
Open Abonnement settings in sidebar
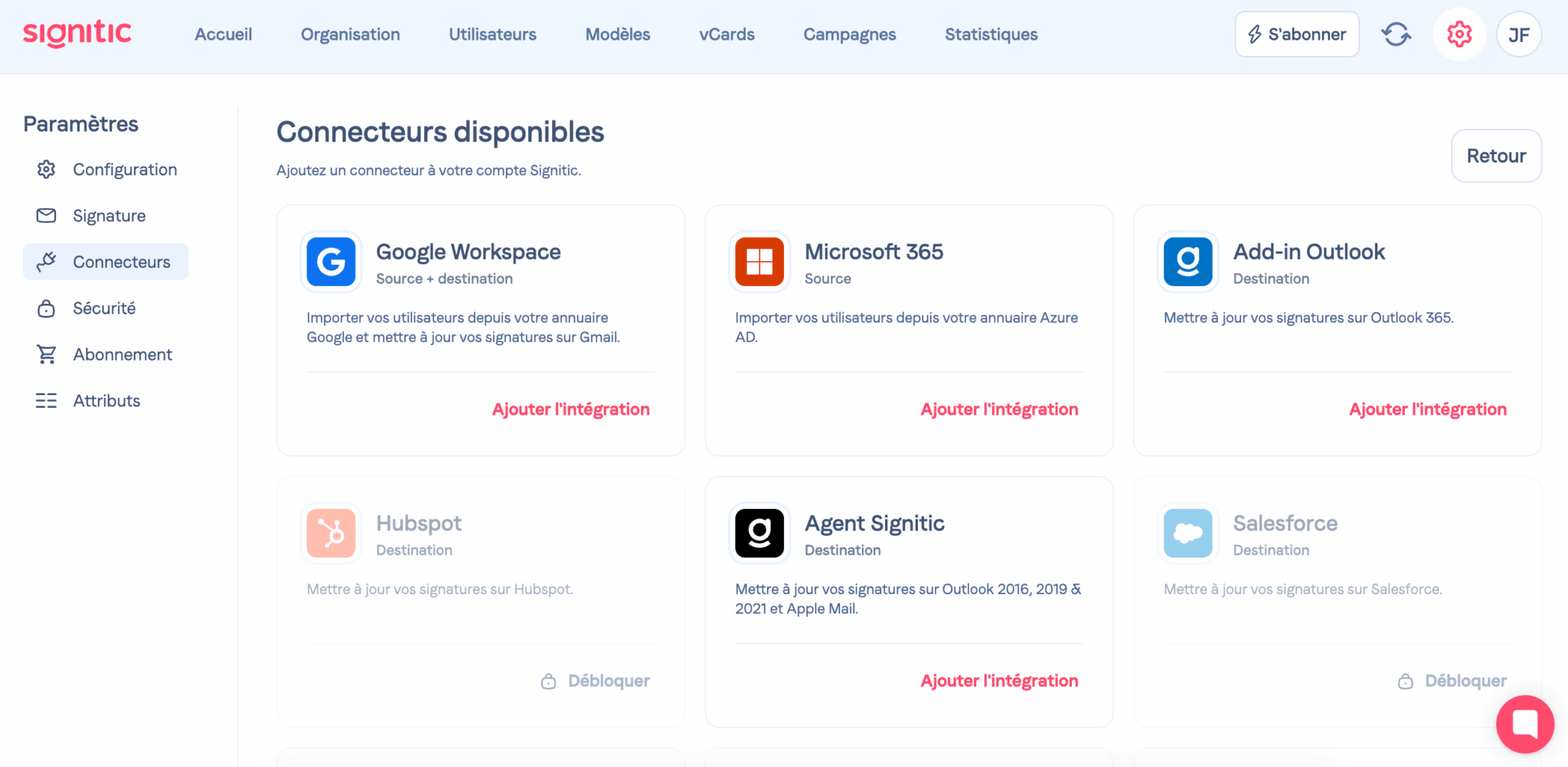(122, 354)
